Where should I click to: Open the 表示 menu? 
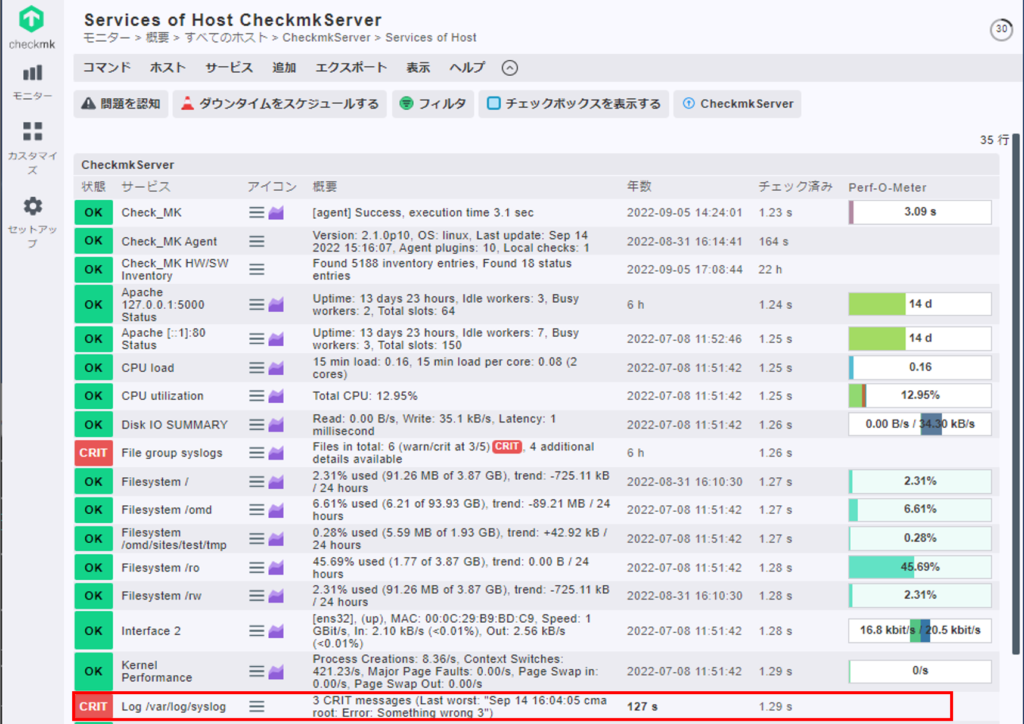tap(418, 68)
